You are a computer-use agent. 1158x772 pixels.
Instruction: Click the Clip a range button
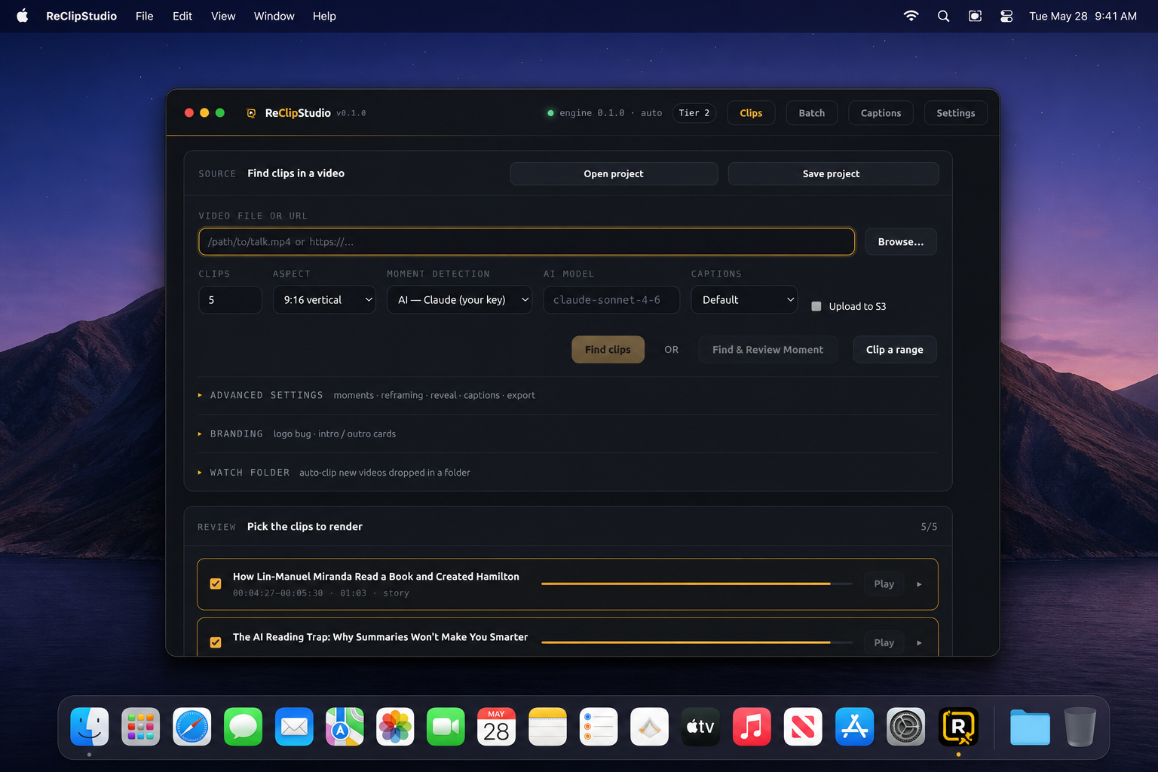pyautogui.click(x=894, y=349)
